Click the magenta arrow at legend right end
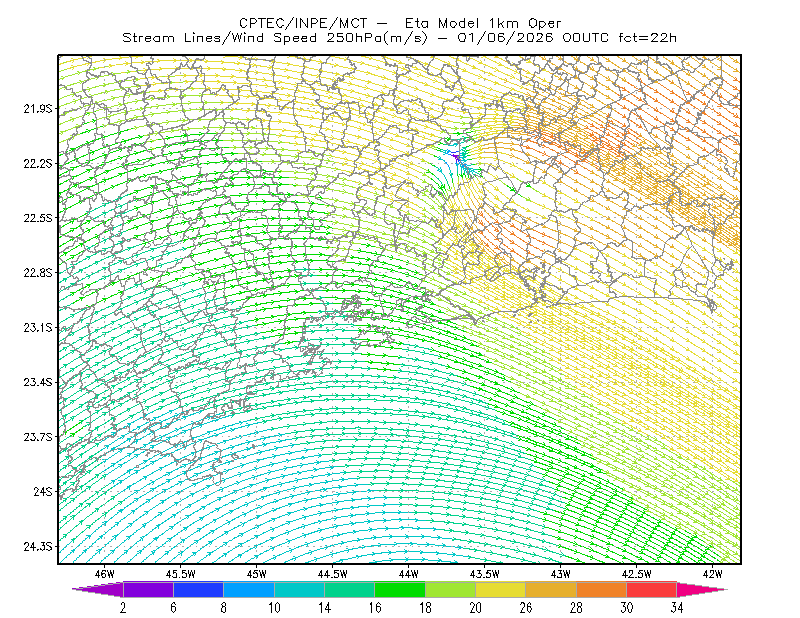Image resolution: width=800 pixels, height=618 pixels. coord(702,589)
